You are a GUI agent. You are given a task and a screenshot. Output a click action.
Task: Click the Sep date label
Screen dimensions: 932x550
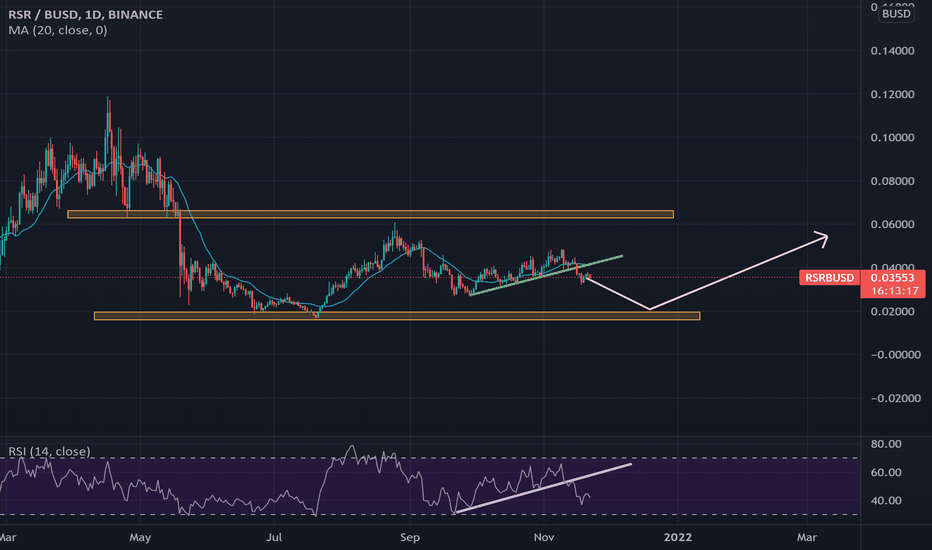(410, 538)
